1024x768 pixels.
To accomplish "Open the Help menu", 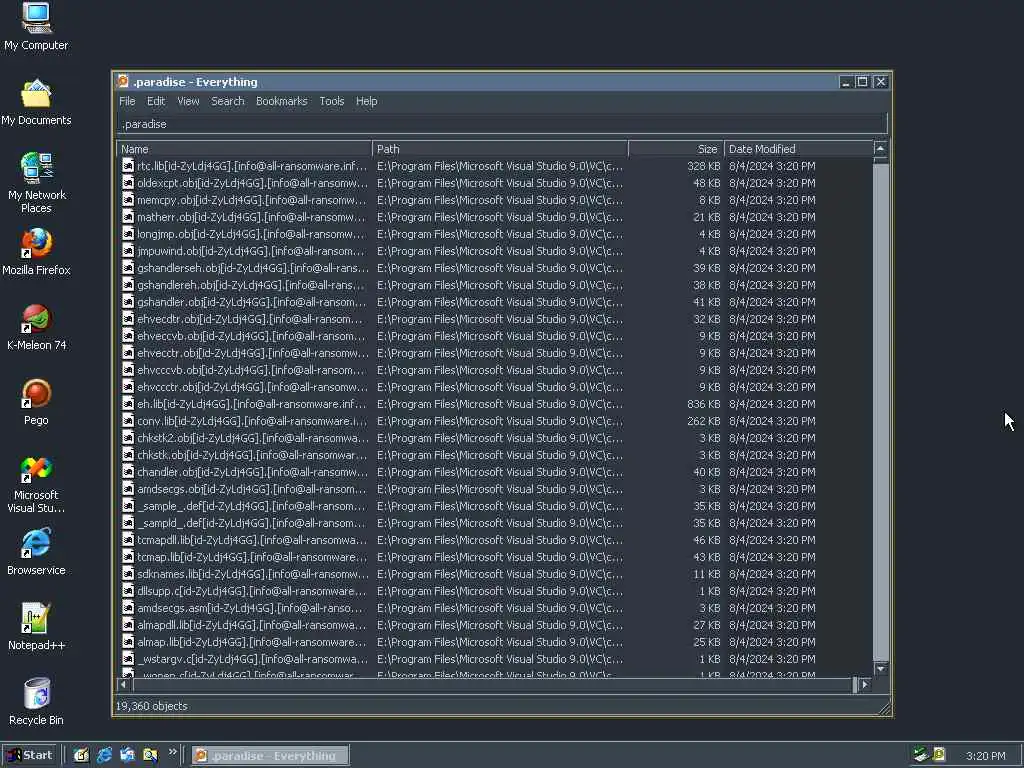I will (366, 101).
